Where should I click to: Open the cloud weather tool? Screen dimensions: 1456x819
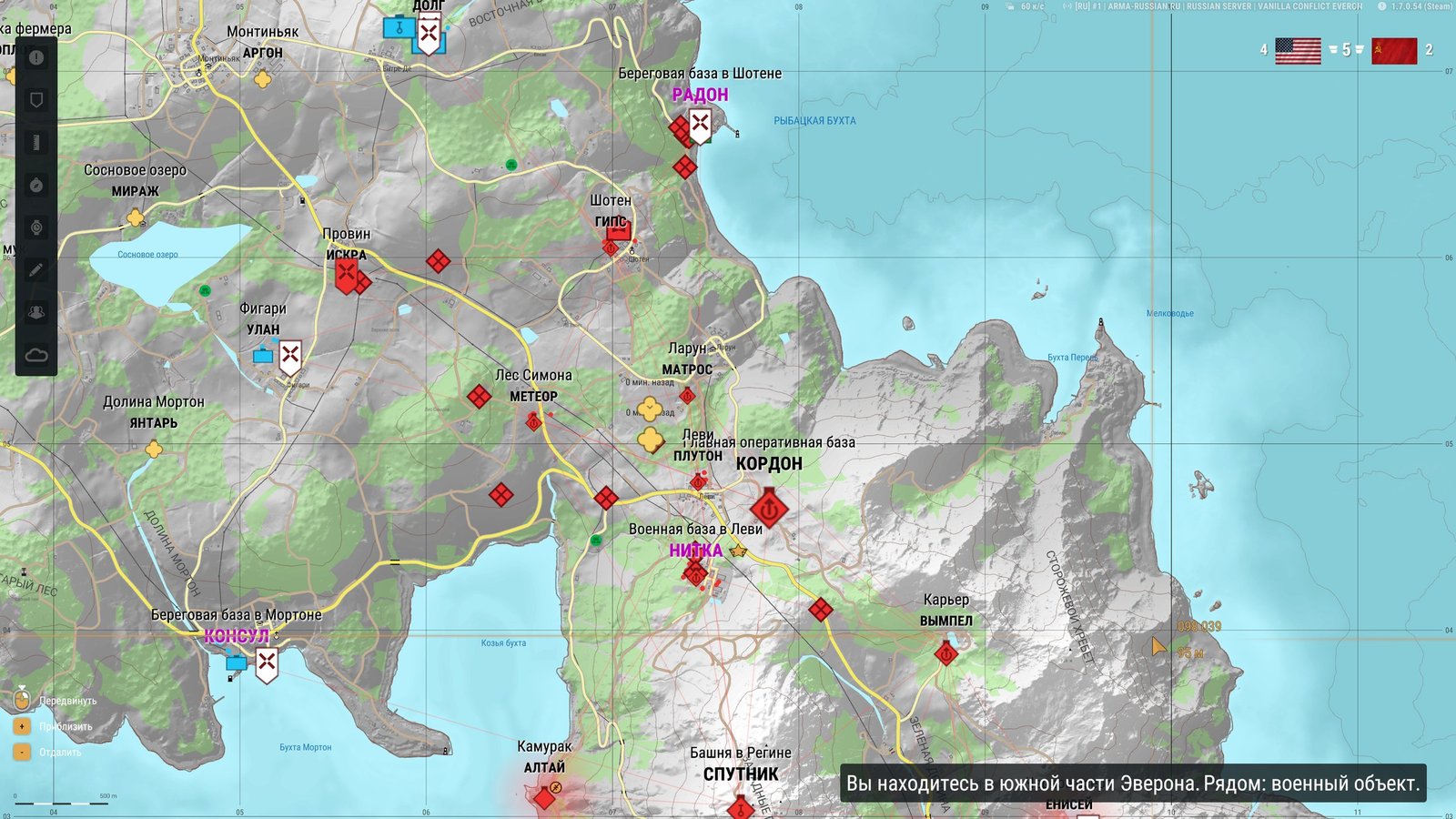coord(36,355)
